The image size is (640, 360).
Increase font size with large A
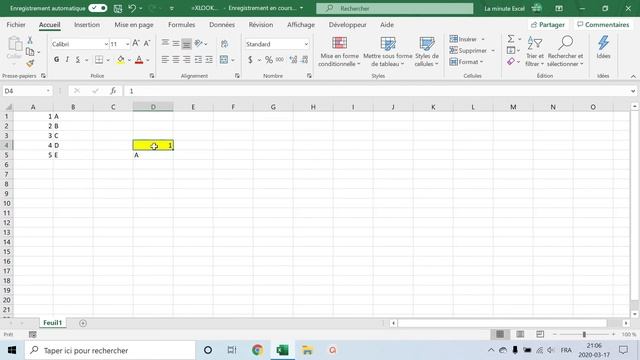pyautogui.click(x=136, y=43)
